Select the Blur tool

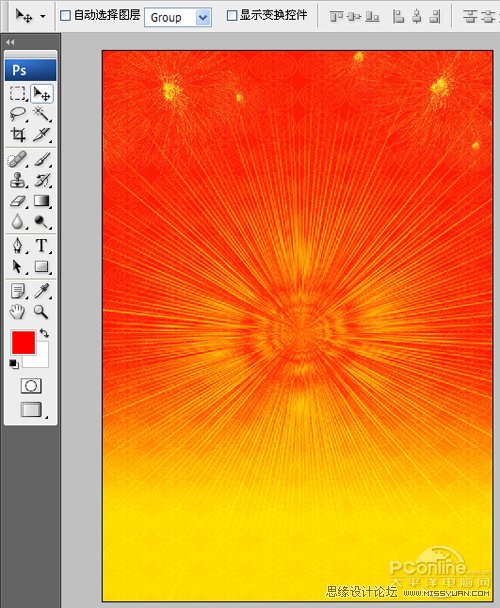point(18,221)
